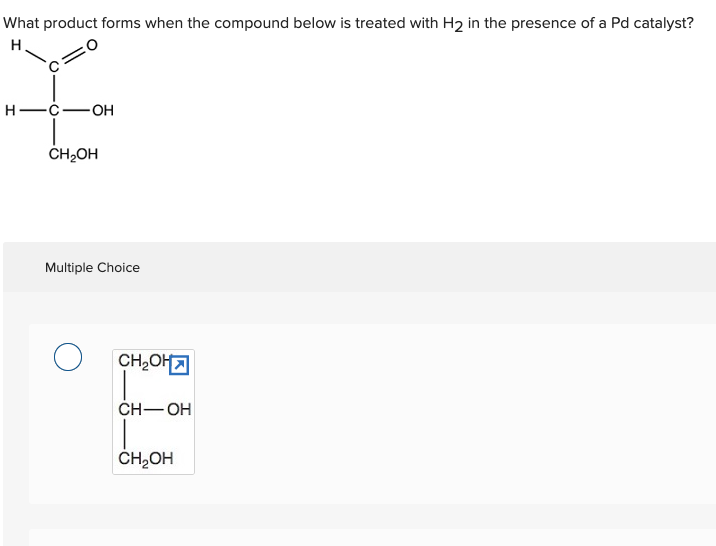The image size is (716, 546).
Task: Select the first answer's radio button
Action: tap(68, 357)
